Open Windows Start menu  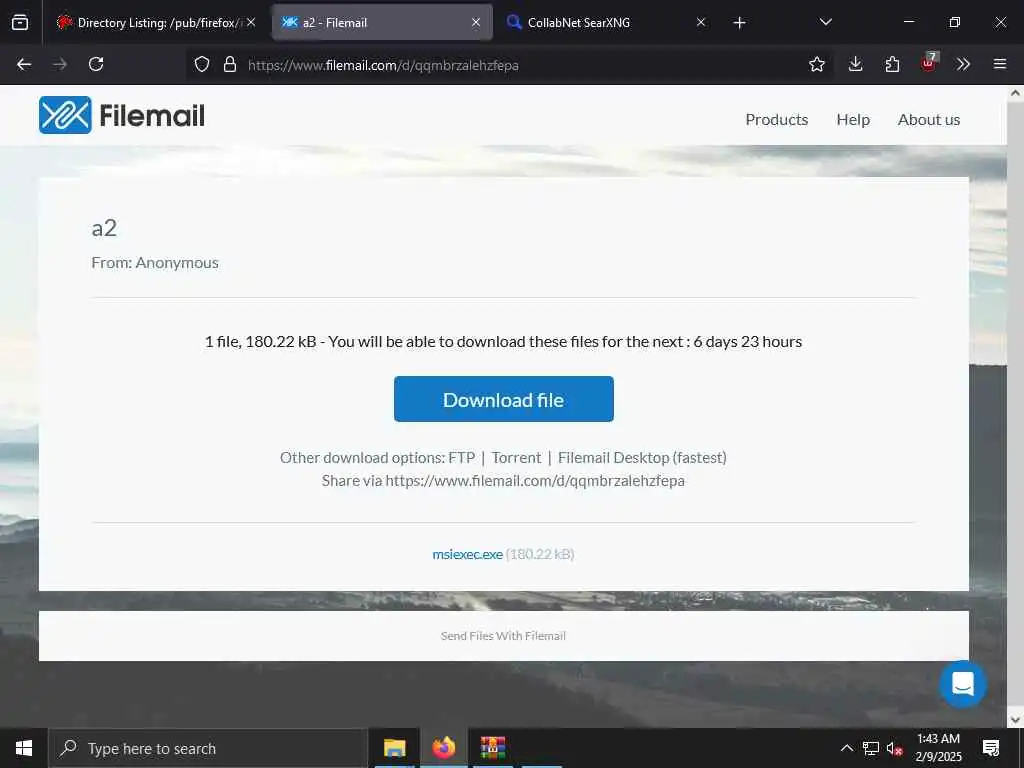tap(24, 748)
